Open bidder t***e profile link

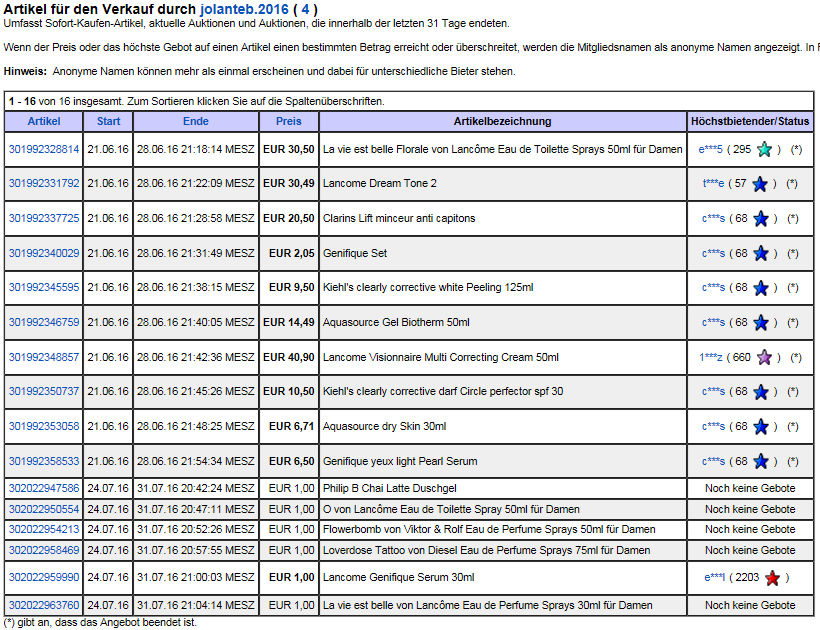click(713, 184)
